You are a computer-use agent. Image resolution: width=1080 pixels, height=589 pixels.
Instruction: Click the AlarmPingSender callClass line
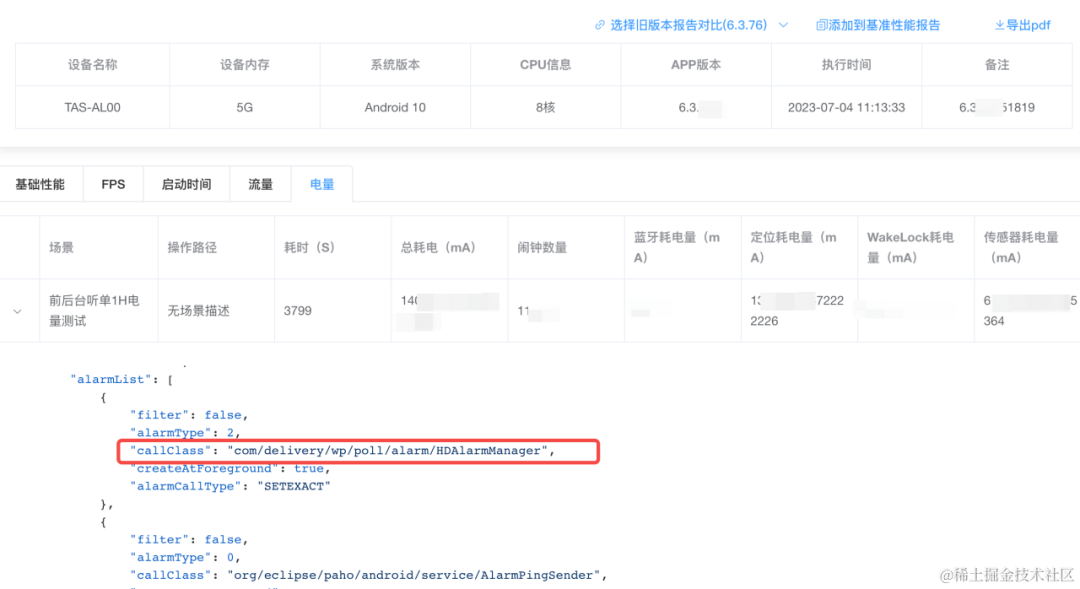(368, 575)
